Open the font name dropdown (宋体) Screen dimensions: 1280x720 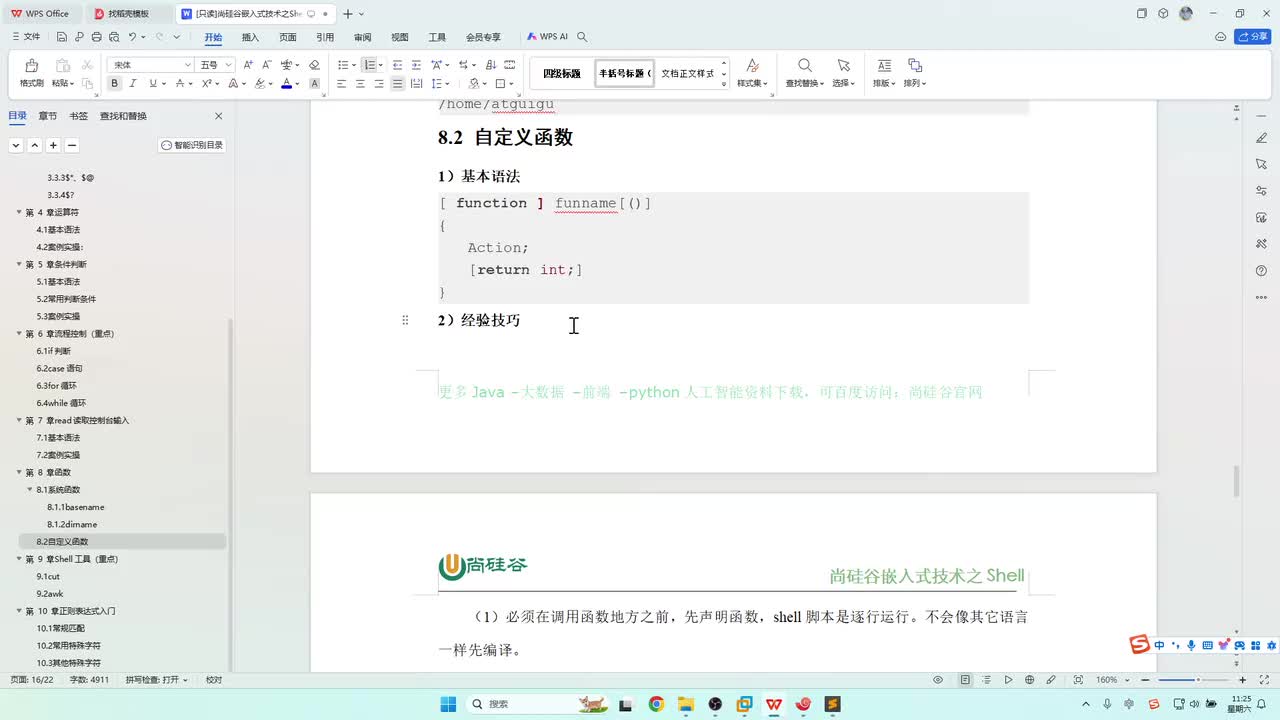187,65
